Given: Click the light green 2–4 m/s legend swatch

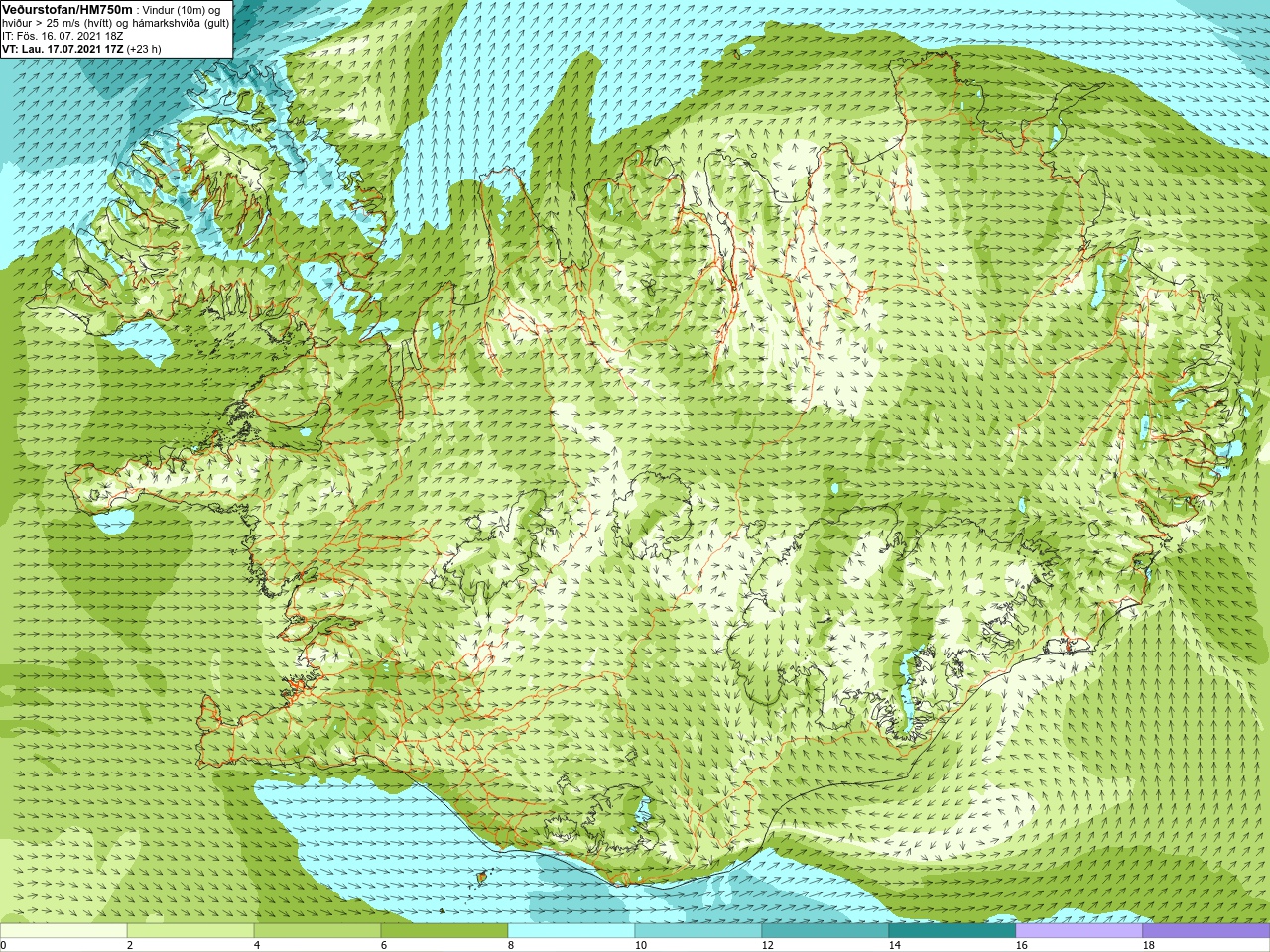Looking at the screenshot, I should coord(190,931).
